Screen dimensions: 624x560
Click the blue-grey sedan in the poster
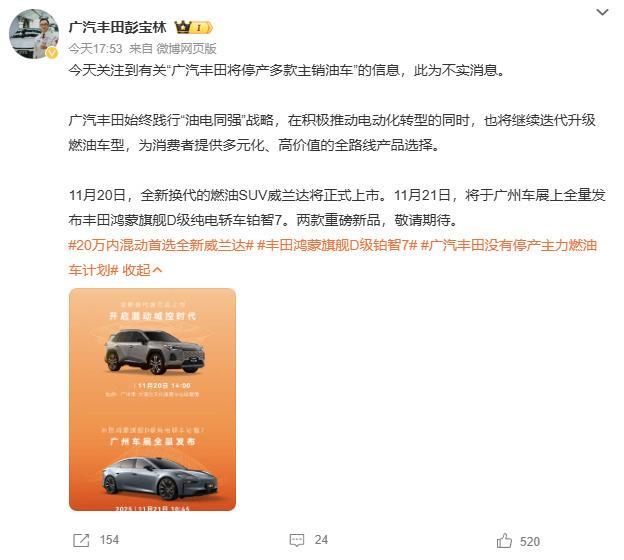tap(160, 478)
